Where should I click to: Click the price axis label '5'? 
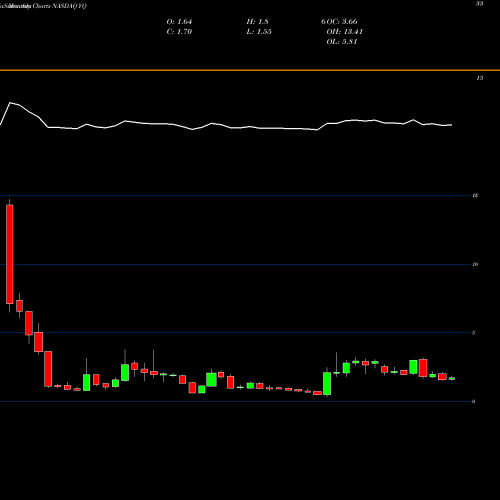pyautogui.click(x=474, y=333)
